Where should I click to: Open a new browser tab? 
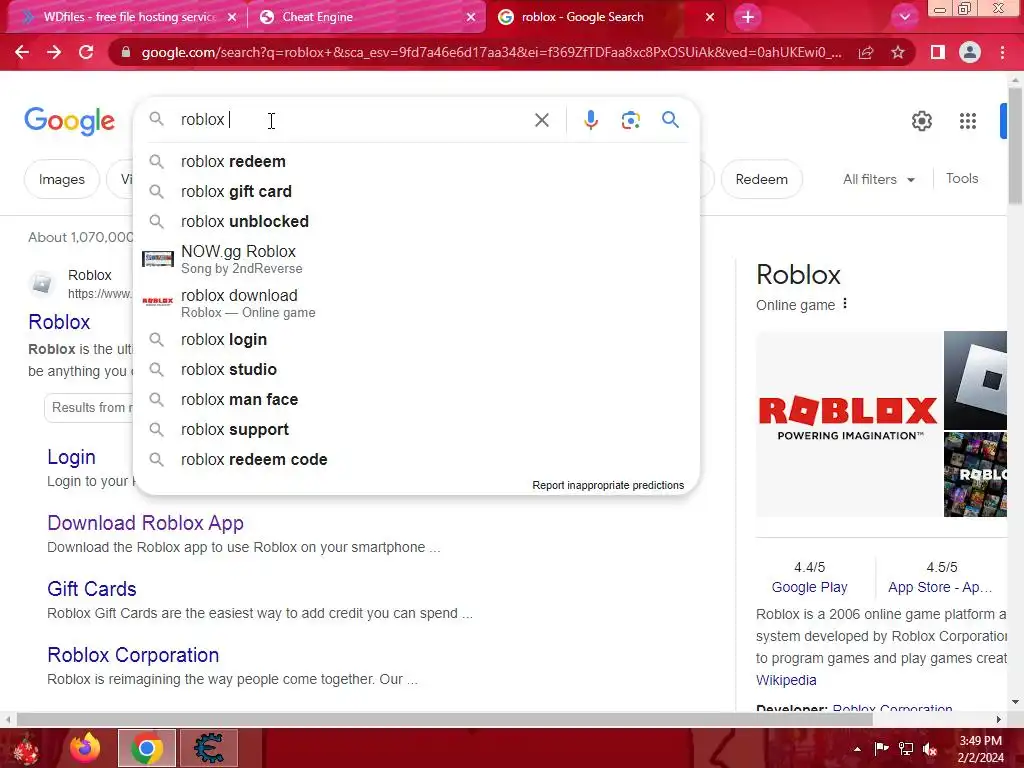[x=748, y=17]
